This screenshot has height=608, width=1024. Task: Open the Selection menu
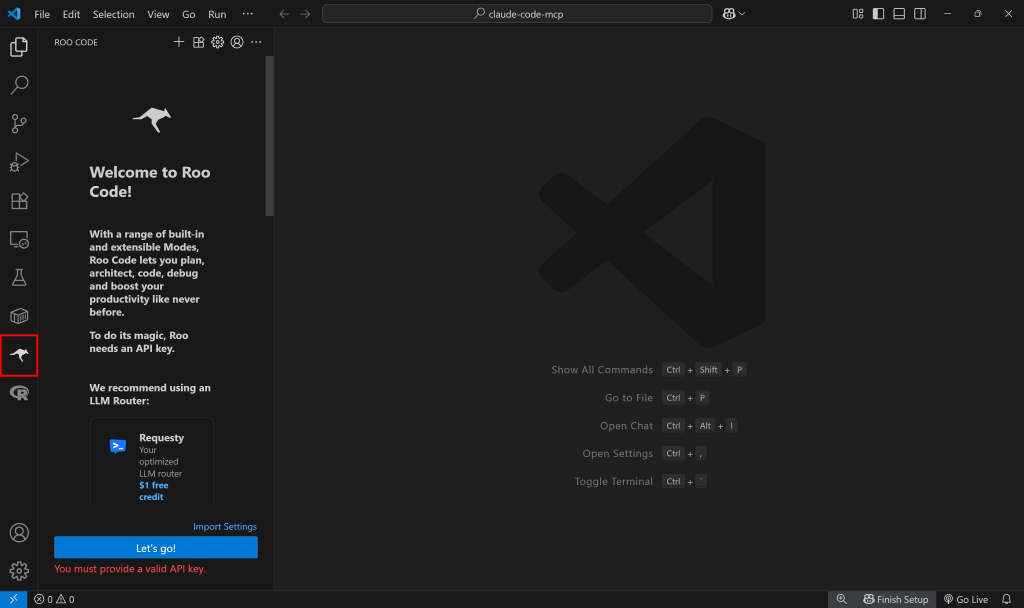tap(113, 14)
